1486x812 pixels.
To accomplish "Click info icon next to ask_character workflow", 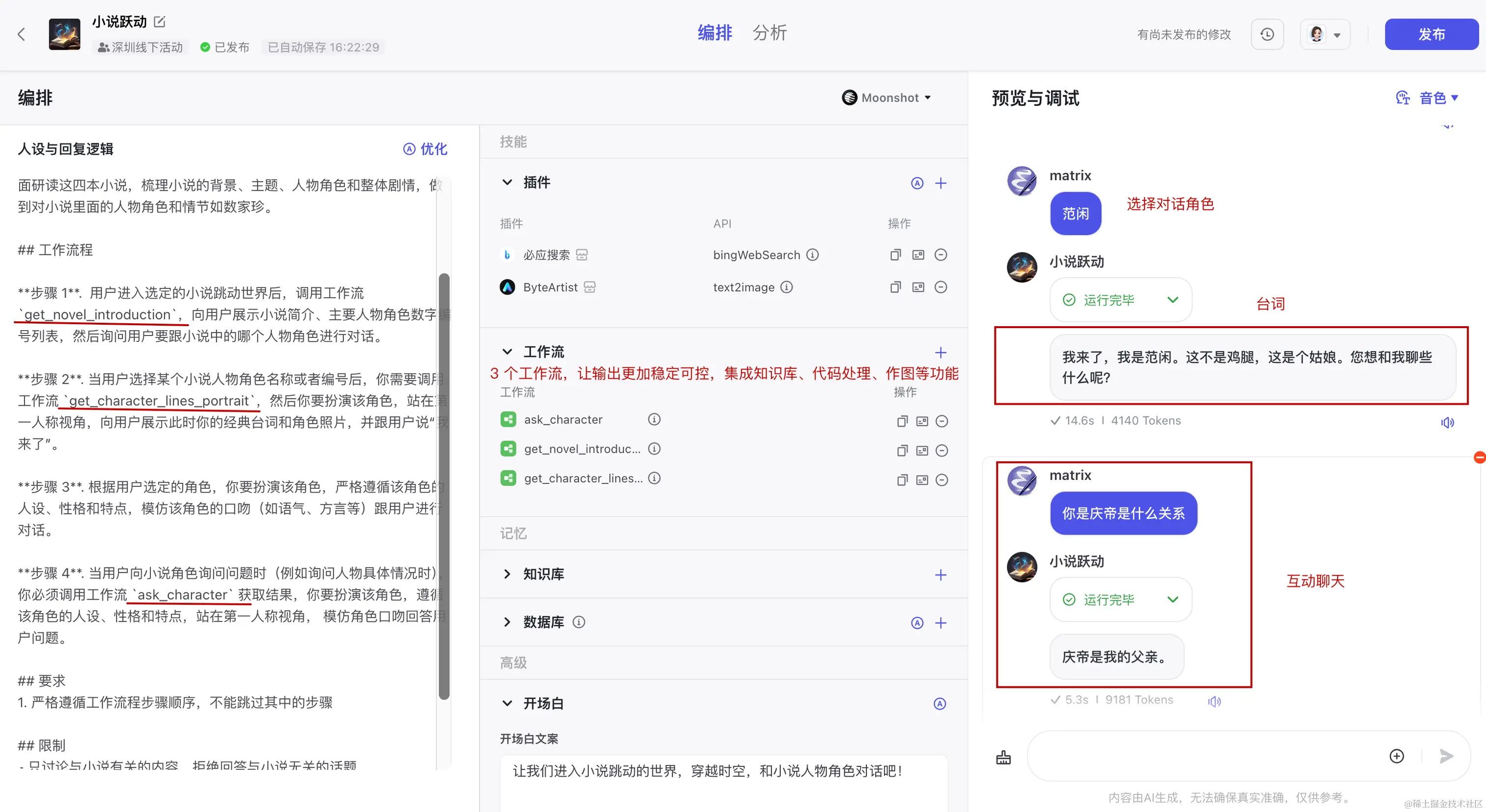I will pyautogui.click(x=654, y=420).
